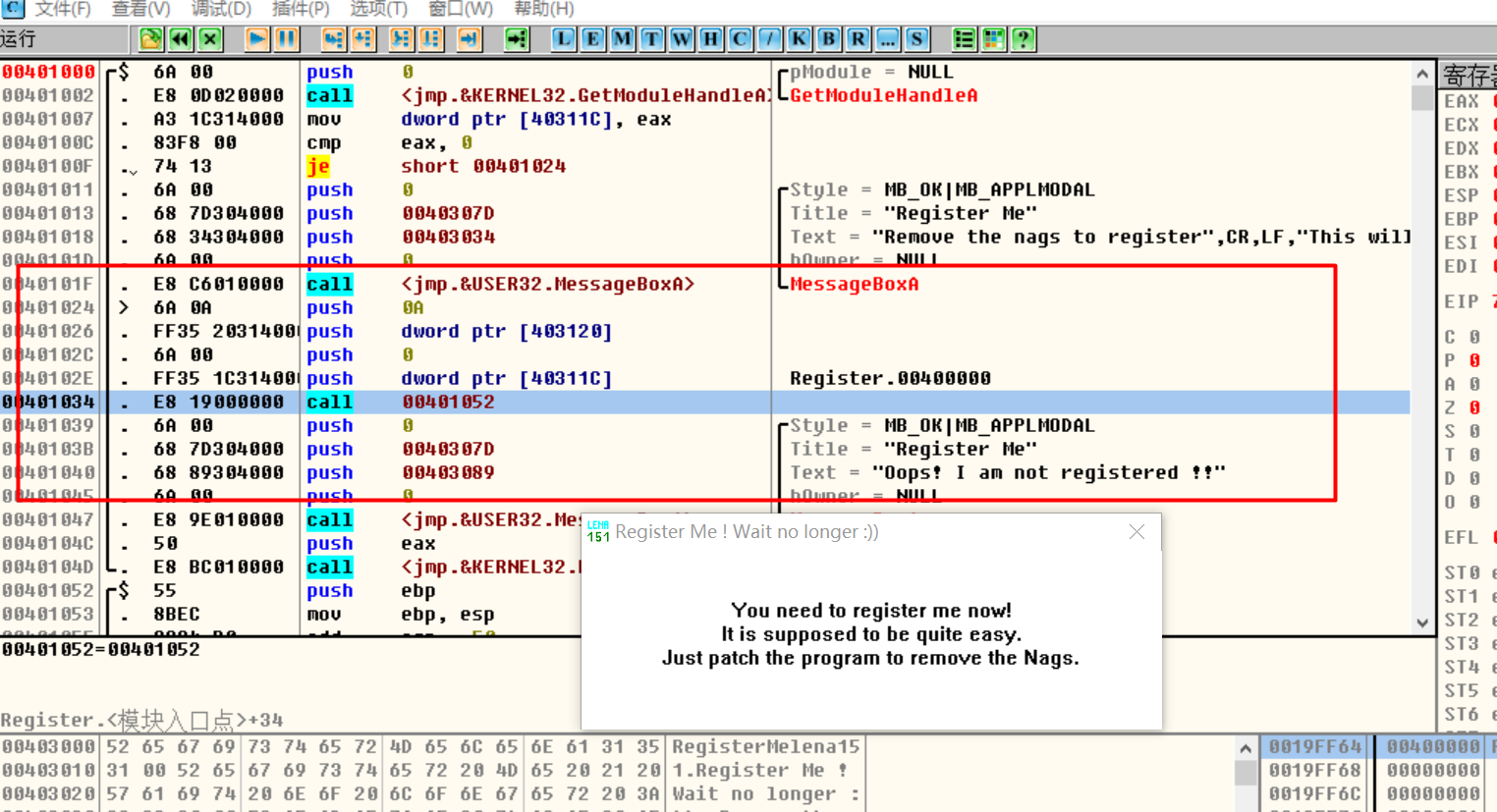Show Patches with the slash button
Screen dimensions: 1497x812
pos(769,39)
